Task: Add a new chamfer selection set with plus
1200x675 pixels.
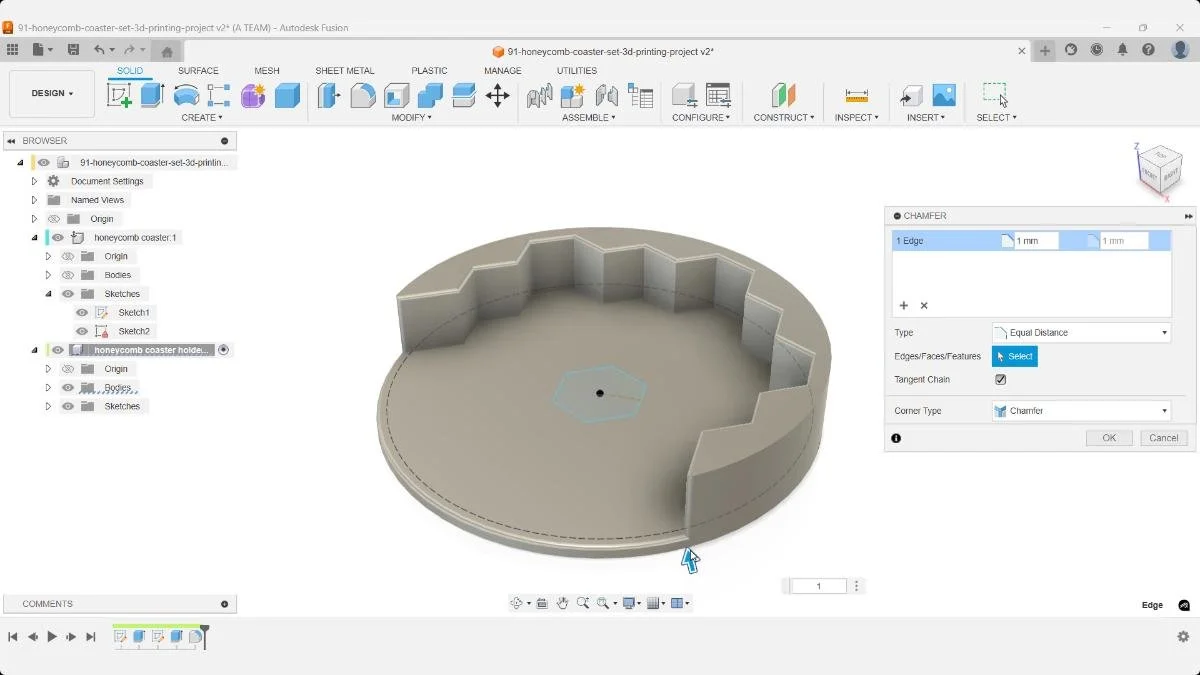Action: (903, 306)
